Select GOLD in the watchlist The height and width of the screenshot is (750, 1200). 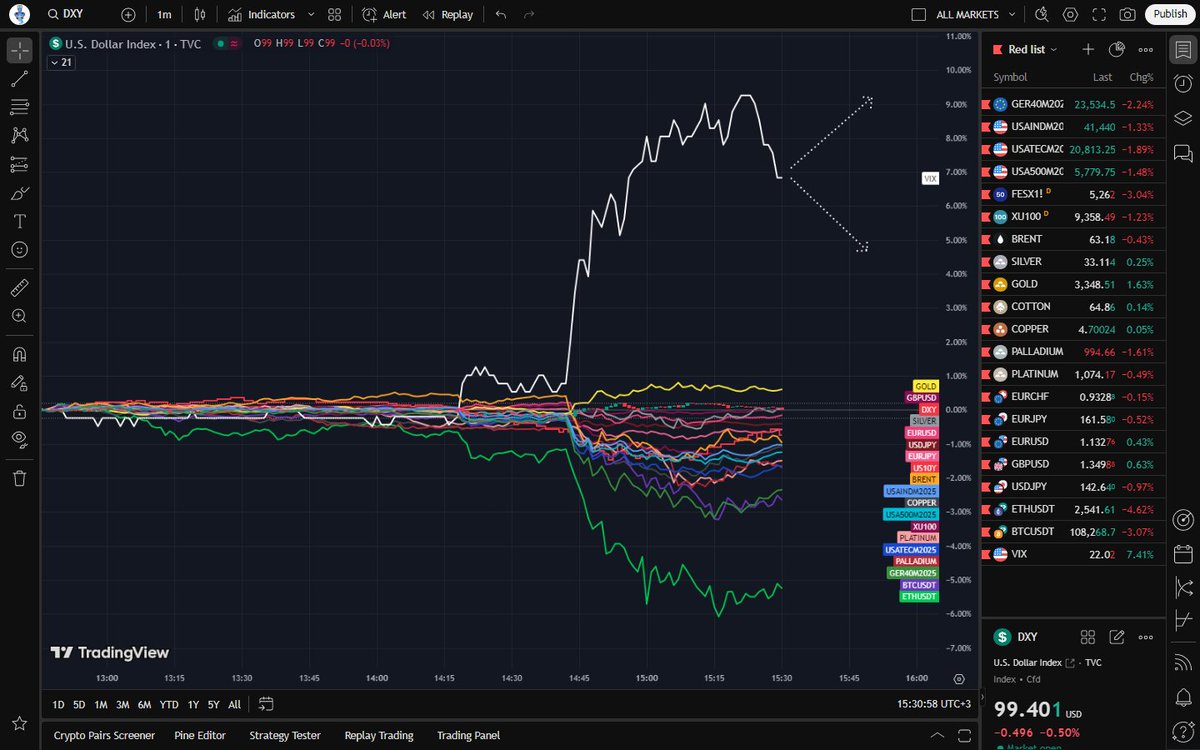[x=1073, y=283]
